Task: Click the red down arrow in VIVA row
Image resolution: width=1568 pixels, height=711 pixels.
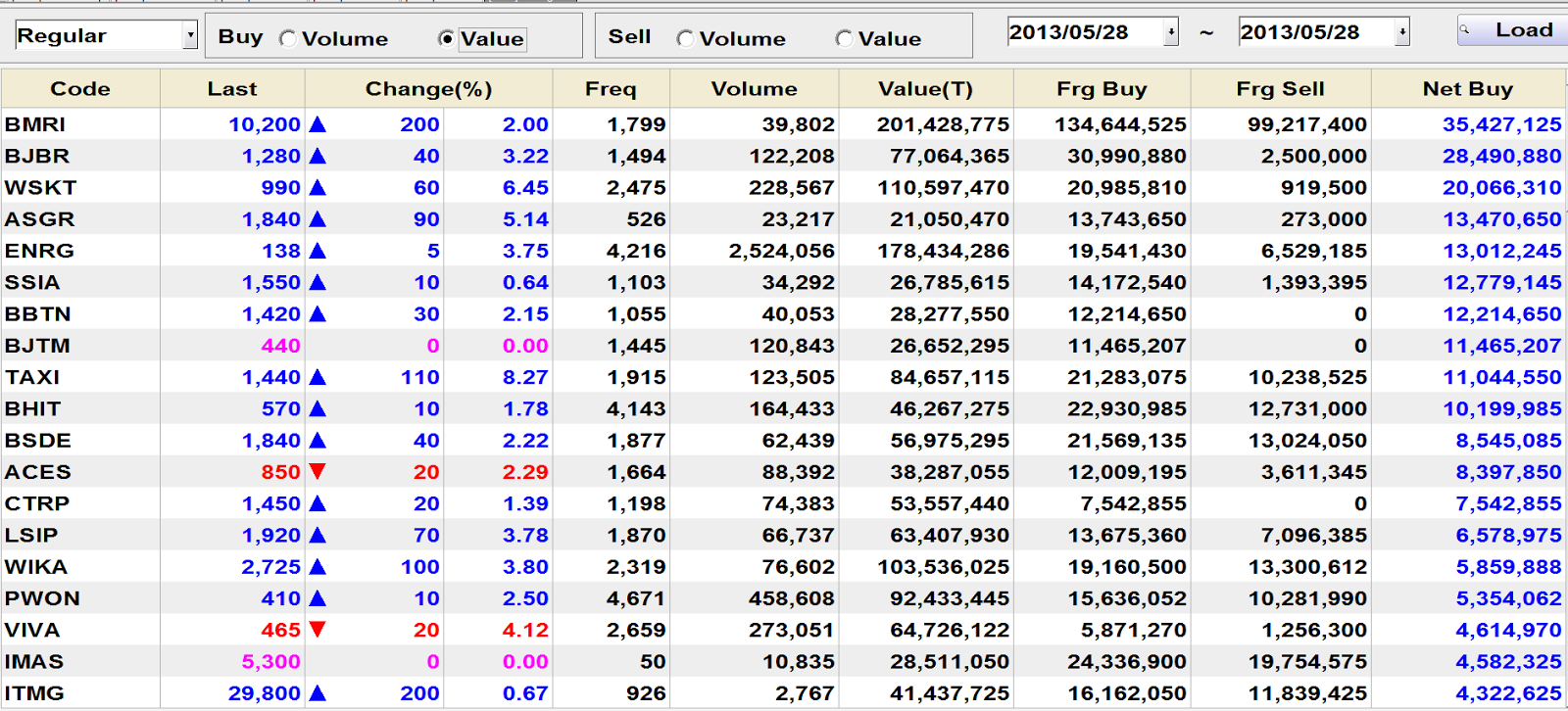Action: click(318, 630)
